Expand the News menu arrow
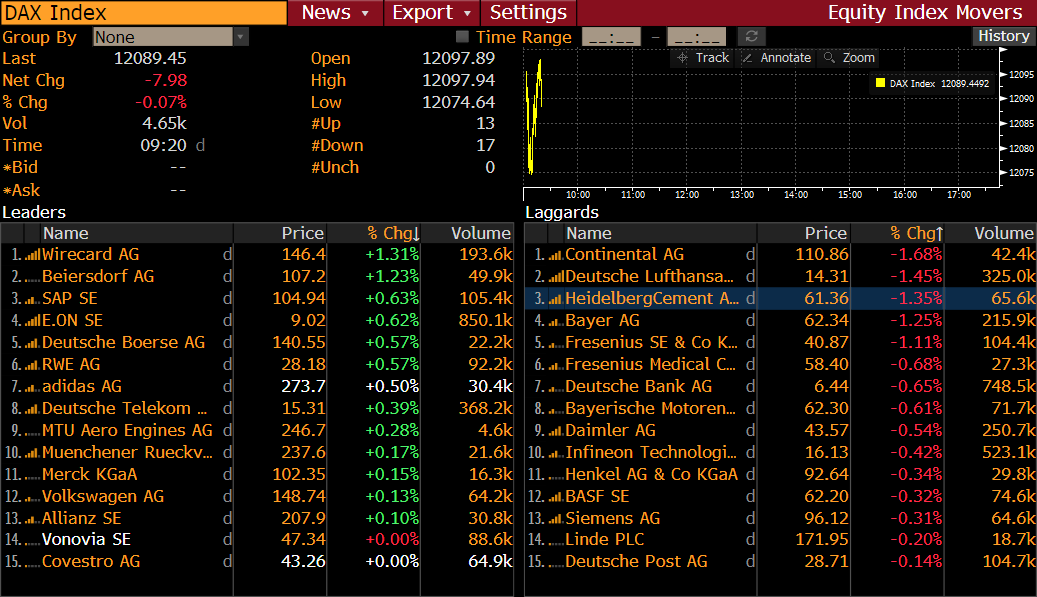 pyautogui.click(x=365, y=13)
